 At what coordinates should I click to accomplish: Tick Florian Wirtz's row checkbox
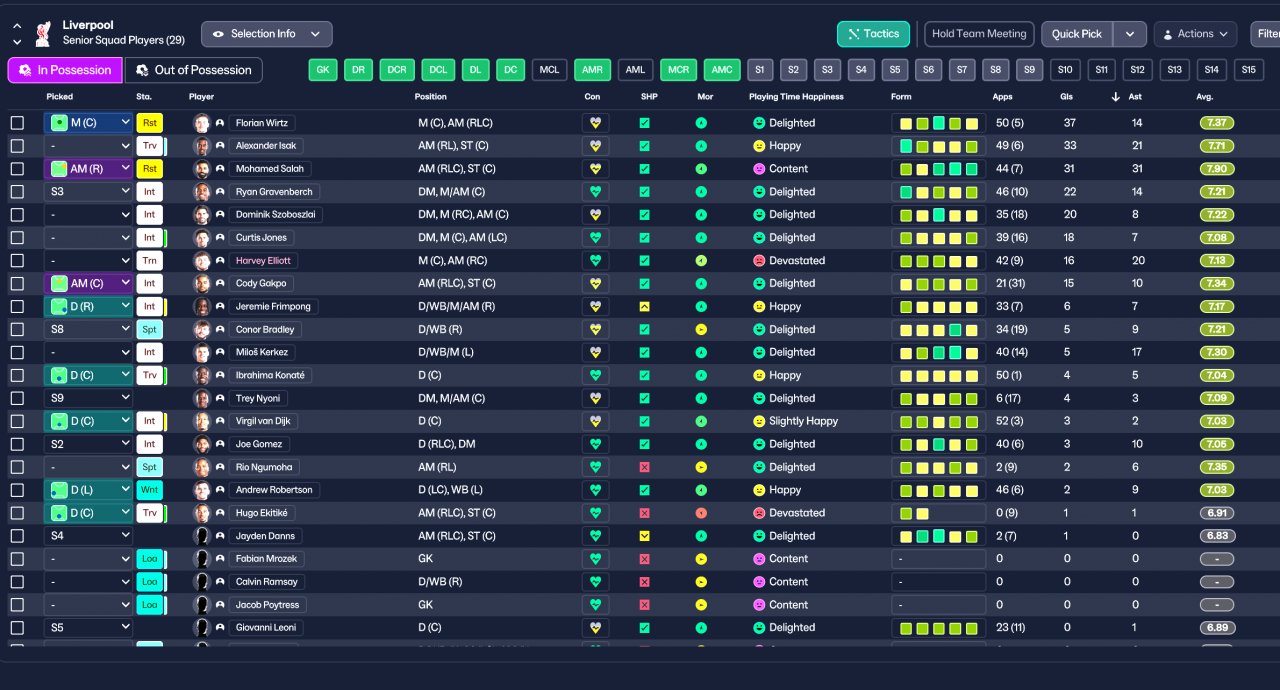(17, 123)
